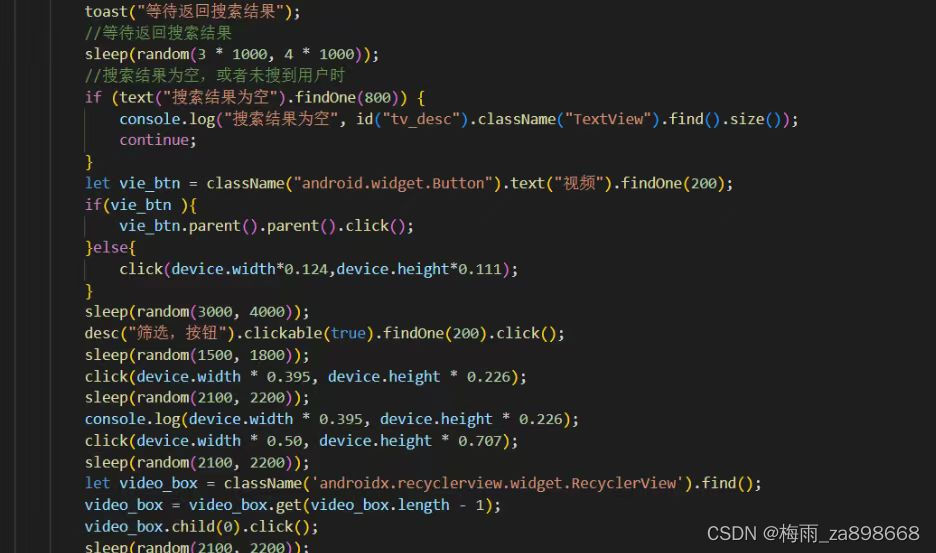Click the vie_btn.parent().parent().click() statement
This screenshot has height=553, width=936.
pyautogui.click(x=266, y=226)
